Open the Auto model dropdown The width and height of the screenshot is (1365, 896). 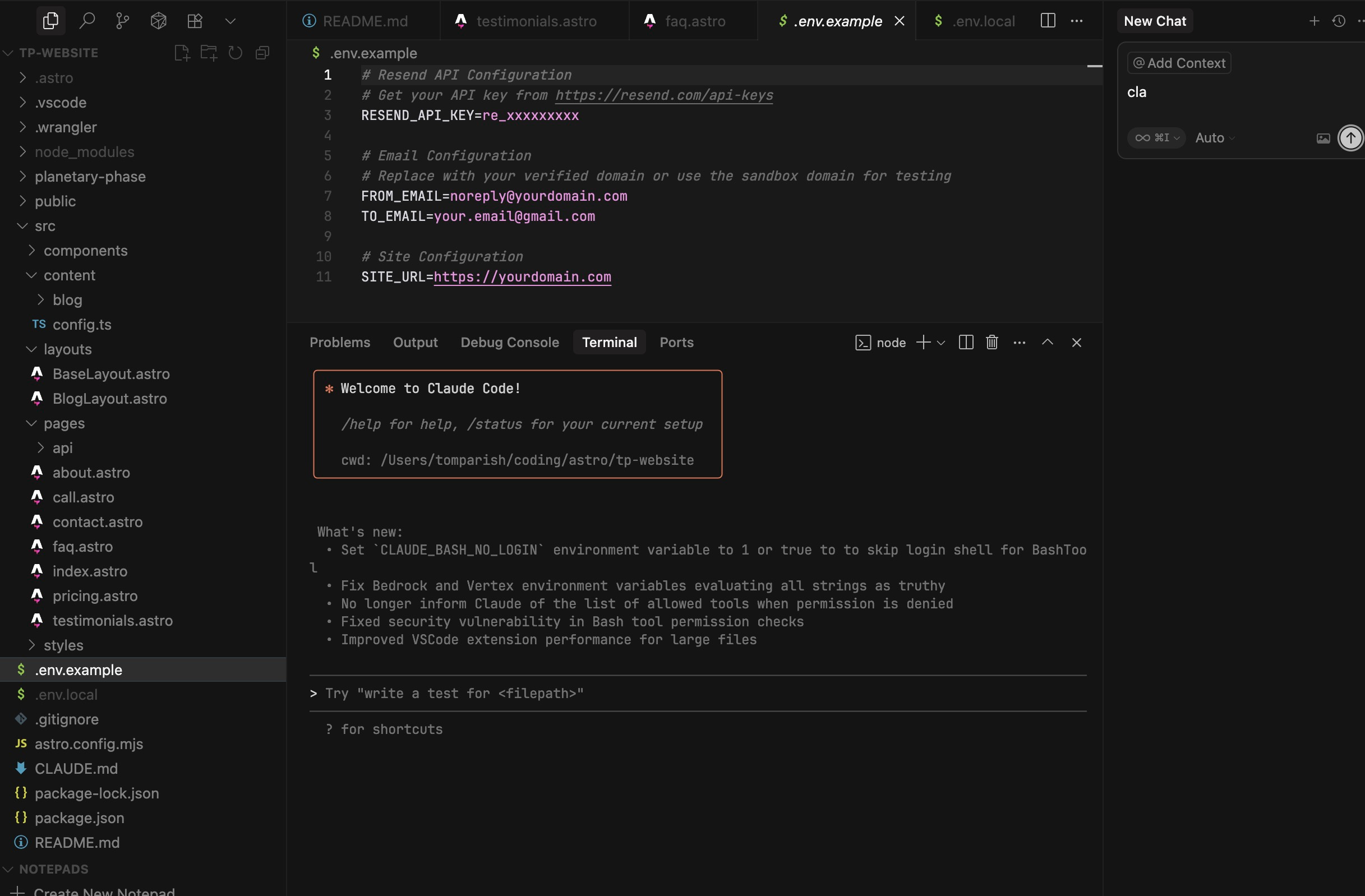1214,137
